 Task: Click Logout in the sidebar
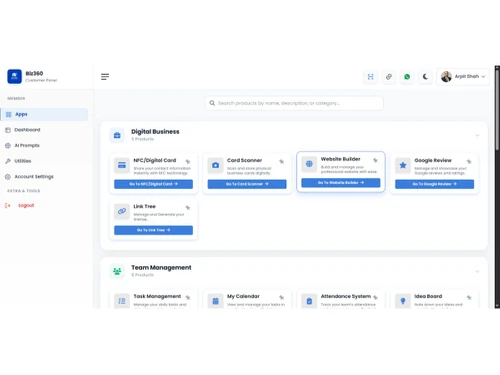tap(26, 205)
